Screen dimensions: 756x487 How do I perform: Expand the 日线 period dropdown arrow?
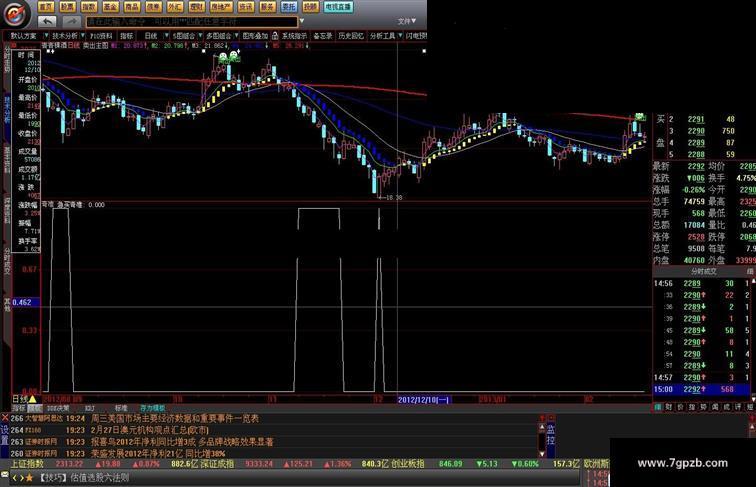coord(167,36)
